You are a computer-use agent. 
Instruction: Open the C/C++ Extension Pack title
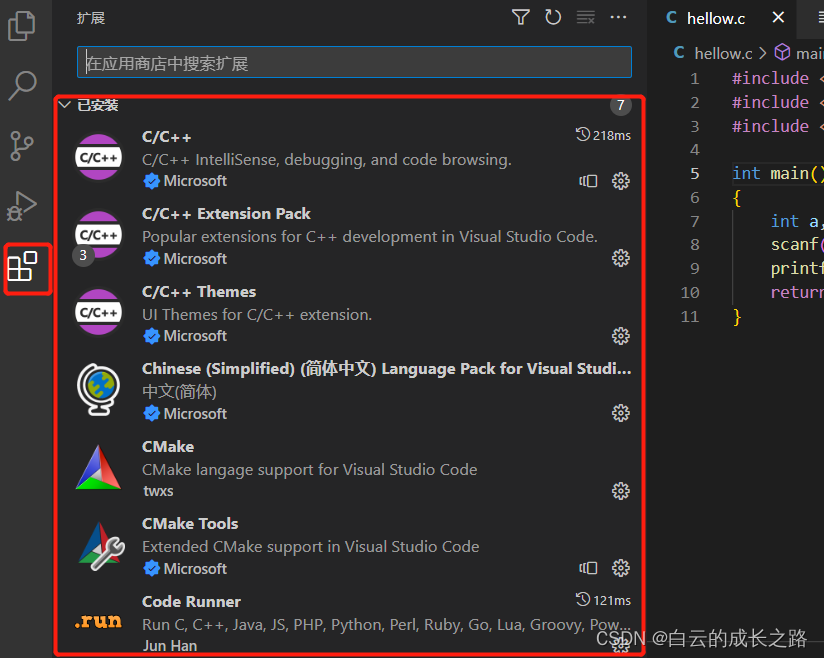(226, 214)
